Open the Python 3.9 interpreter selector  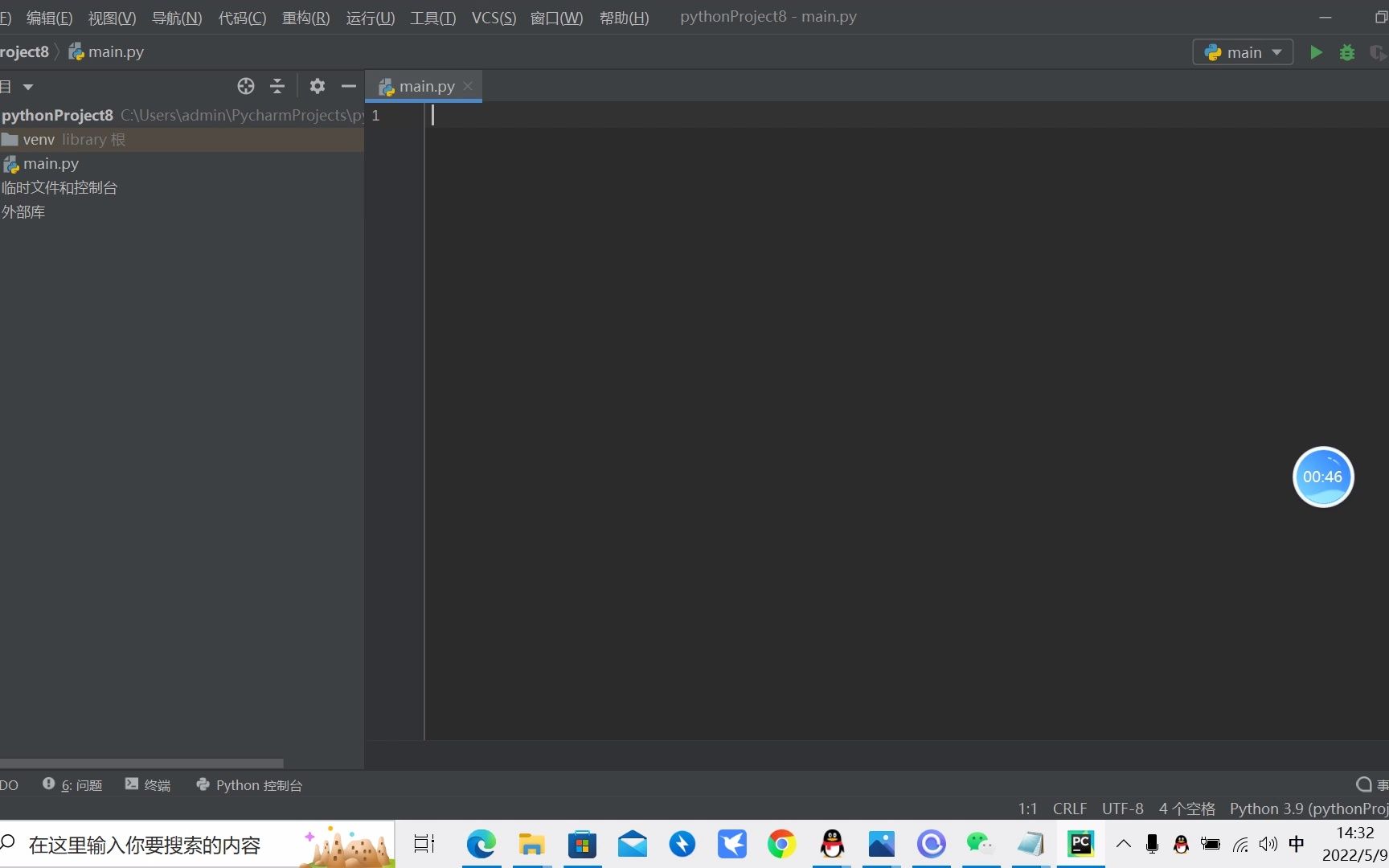[x=1309, y=809]
